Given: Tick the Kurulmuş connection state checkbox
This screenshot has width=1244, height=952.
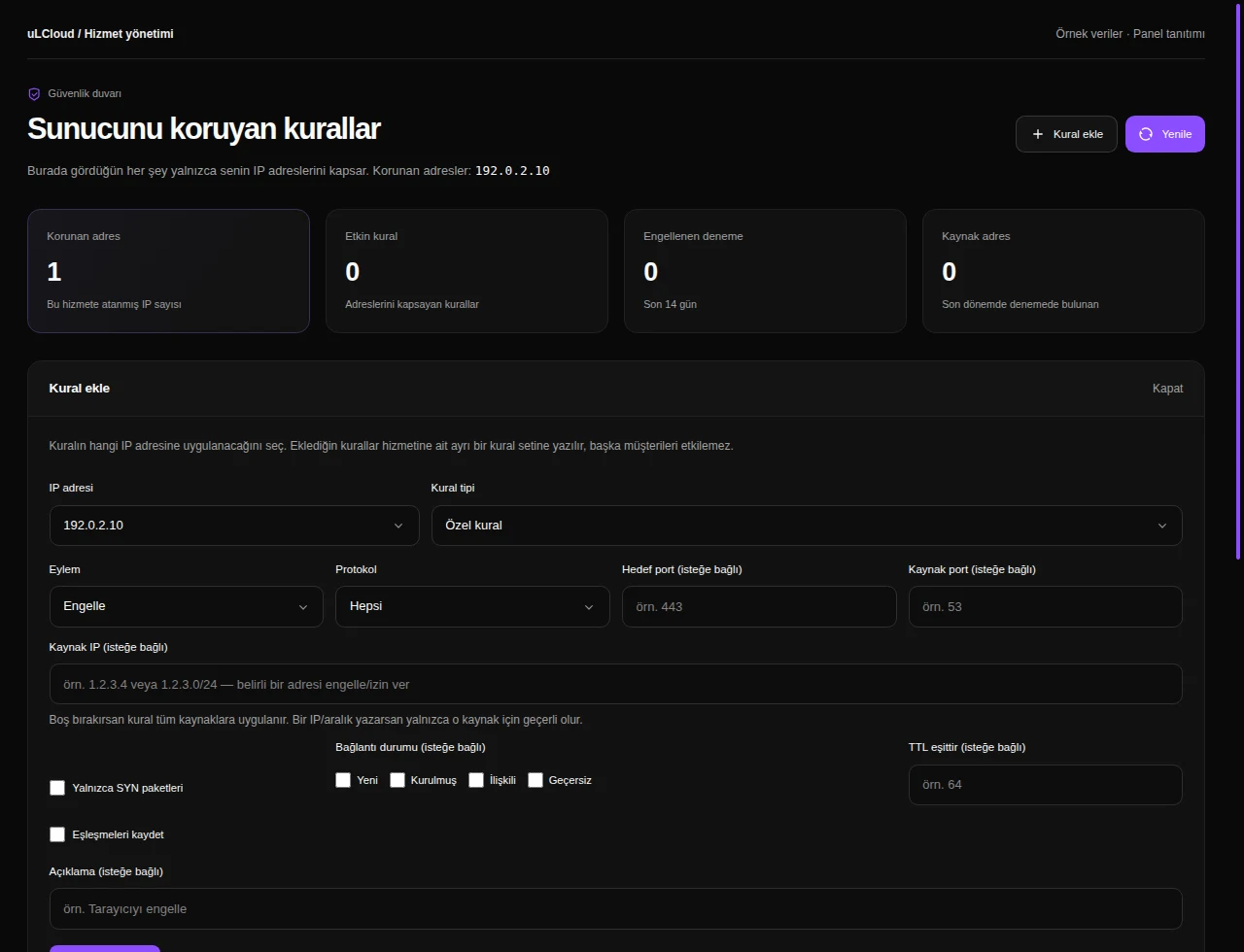Looking at the screenshot, I should click(x=397, y=780).
